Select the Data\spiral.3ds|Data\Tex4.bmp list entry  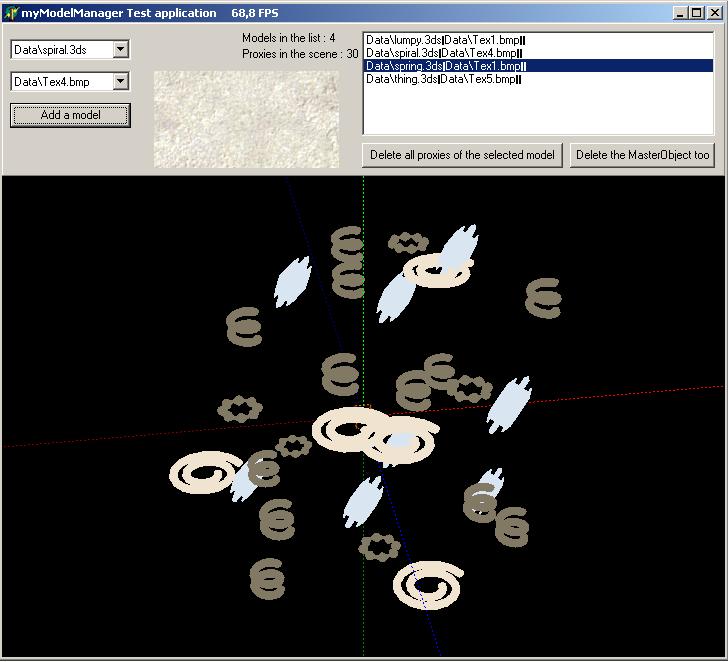[538, 53]
